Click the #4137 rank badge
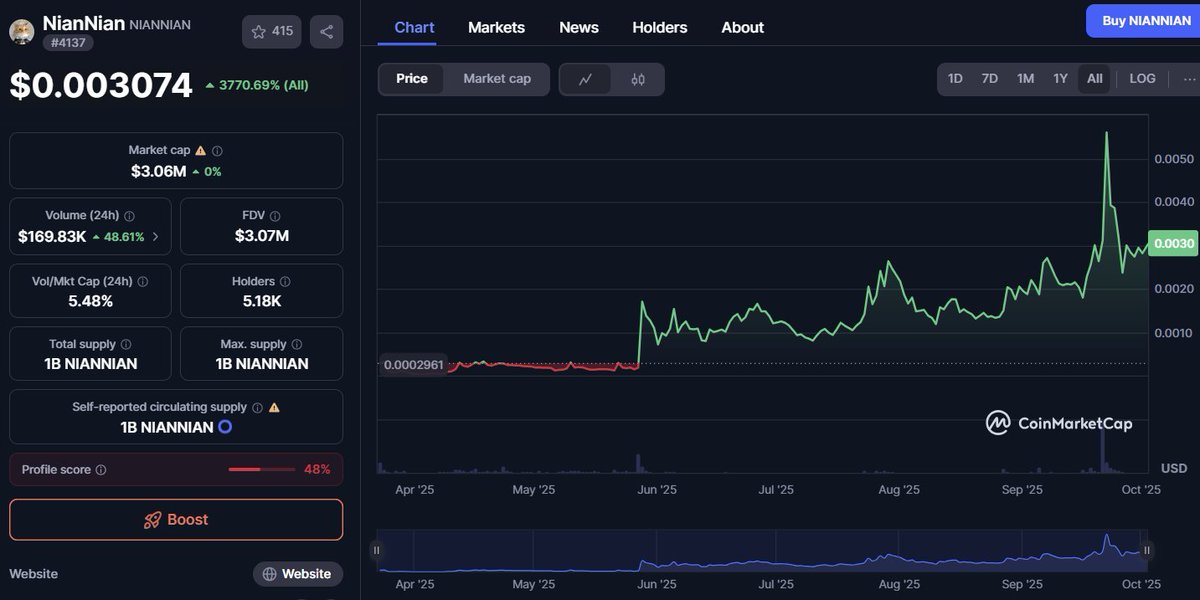Screen dimensions: 1200x600 [x=67, y=43]
